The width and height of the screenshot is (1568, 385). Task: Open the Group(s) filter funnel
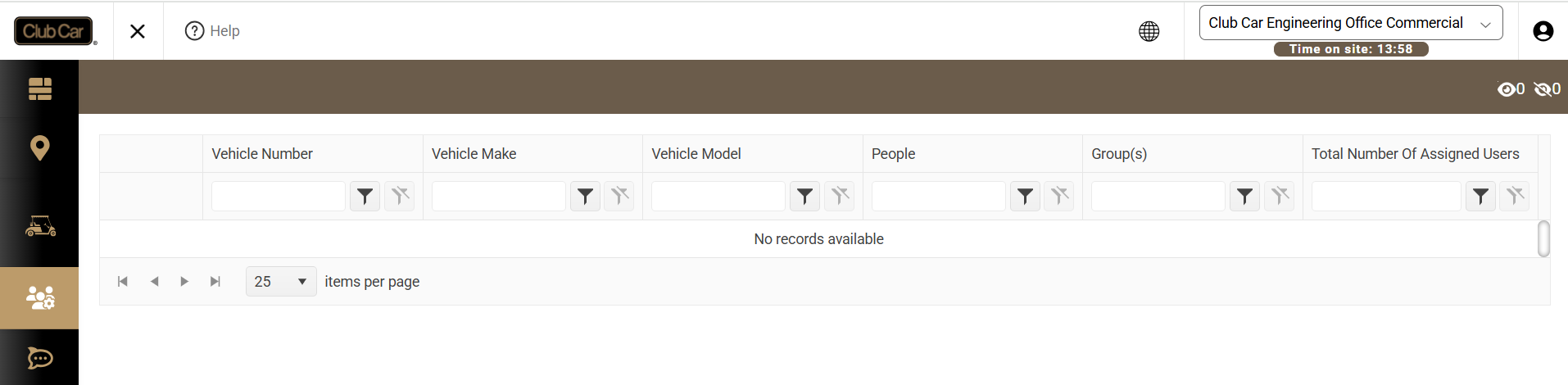click(x=1245, y=197)
